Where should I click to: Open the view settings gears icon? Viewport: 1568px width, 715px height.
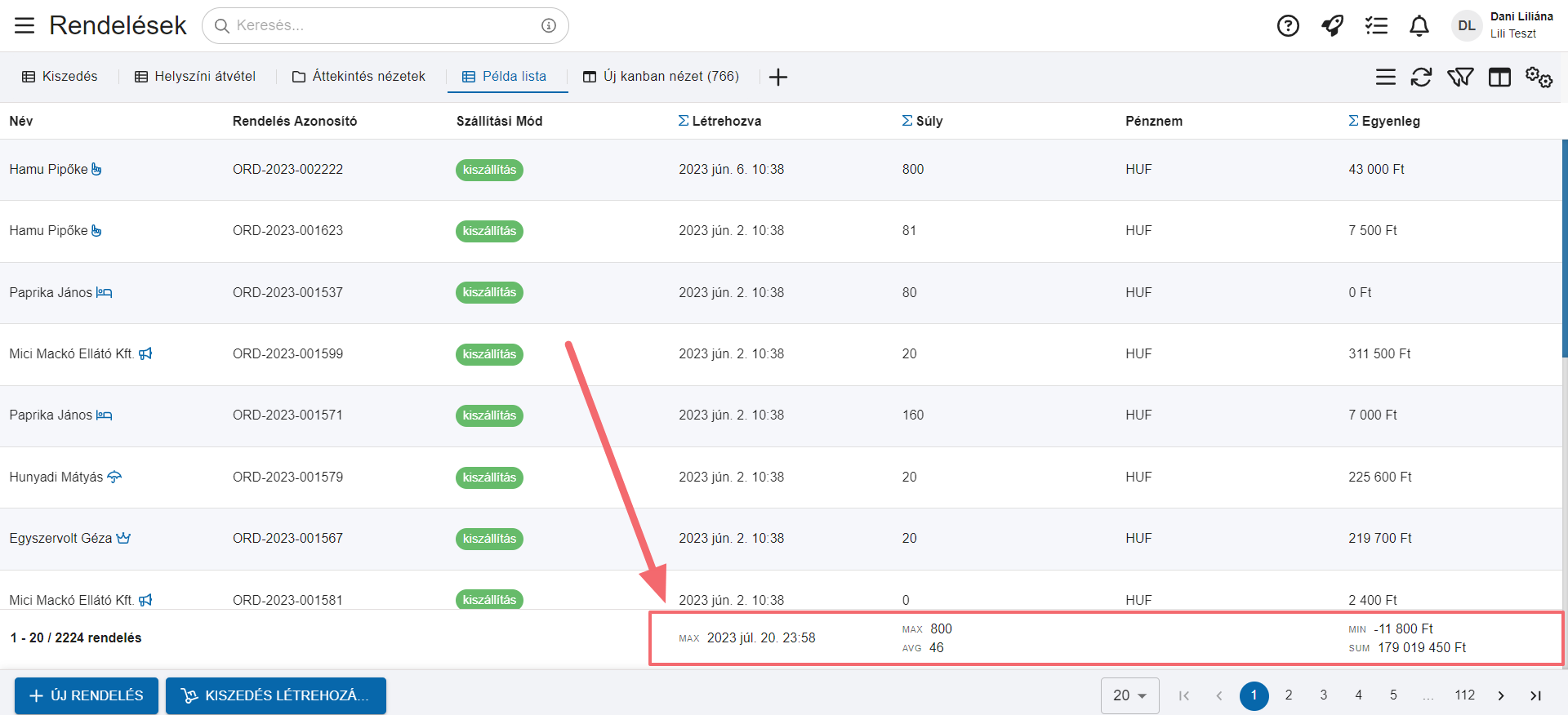(1539, 77)
